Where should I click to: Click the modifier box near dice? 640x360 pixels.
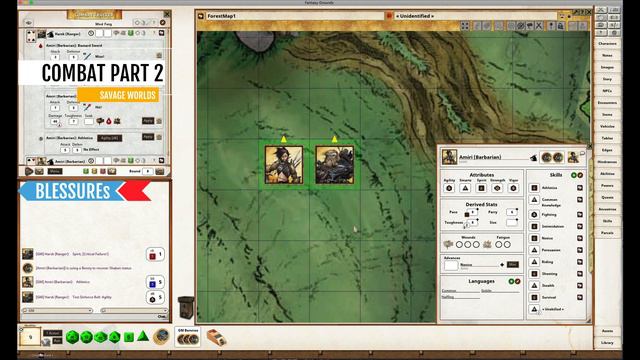coord(30,337)
